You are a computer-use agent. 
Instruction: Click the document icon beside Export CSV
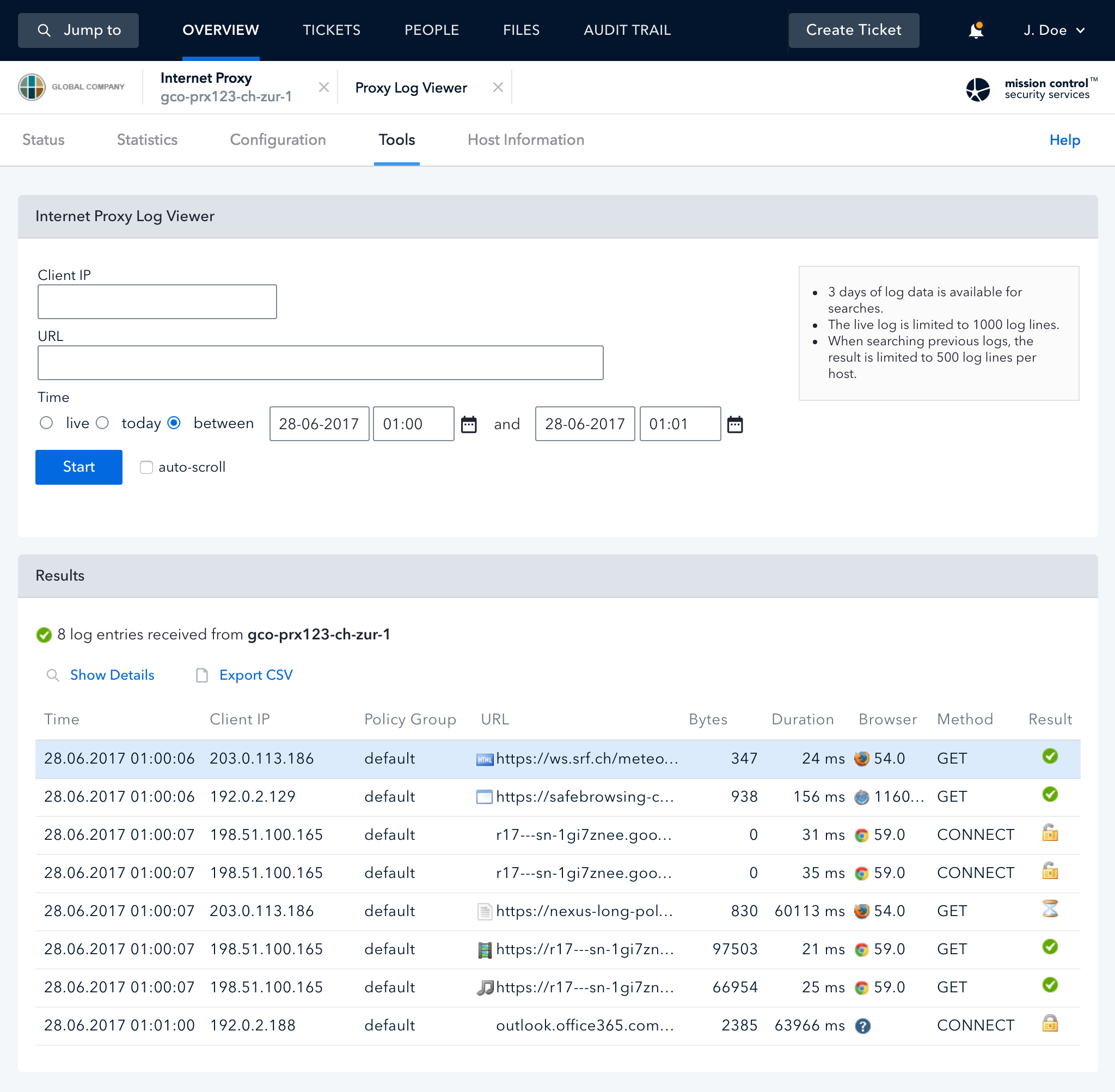coord(202,675)
